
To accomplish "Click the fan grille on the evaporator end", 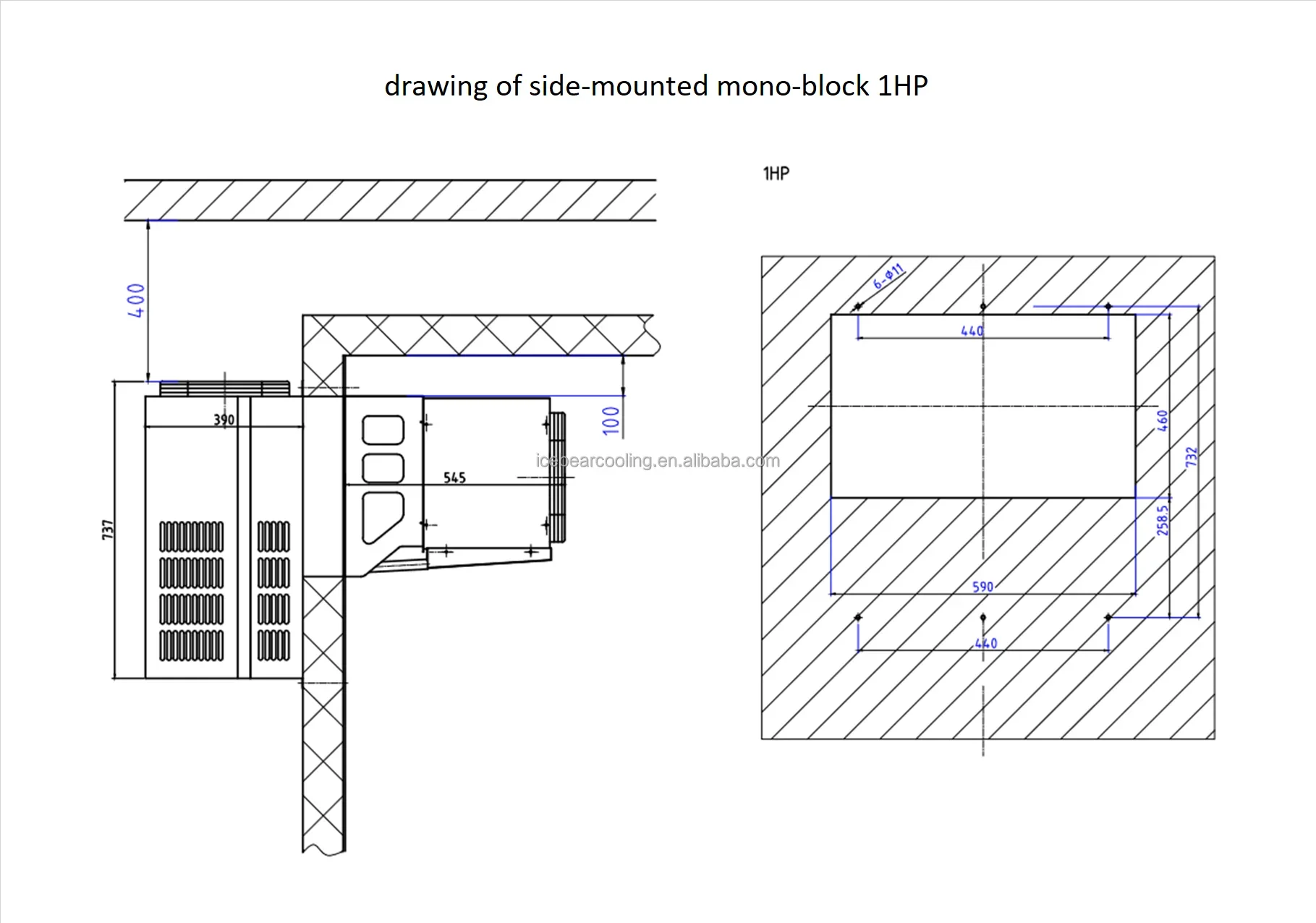I will [x=557, y=477].
